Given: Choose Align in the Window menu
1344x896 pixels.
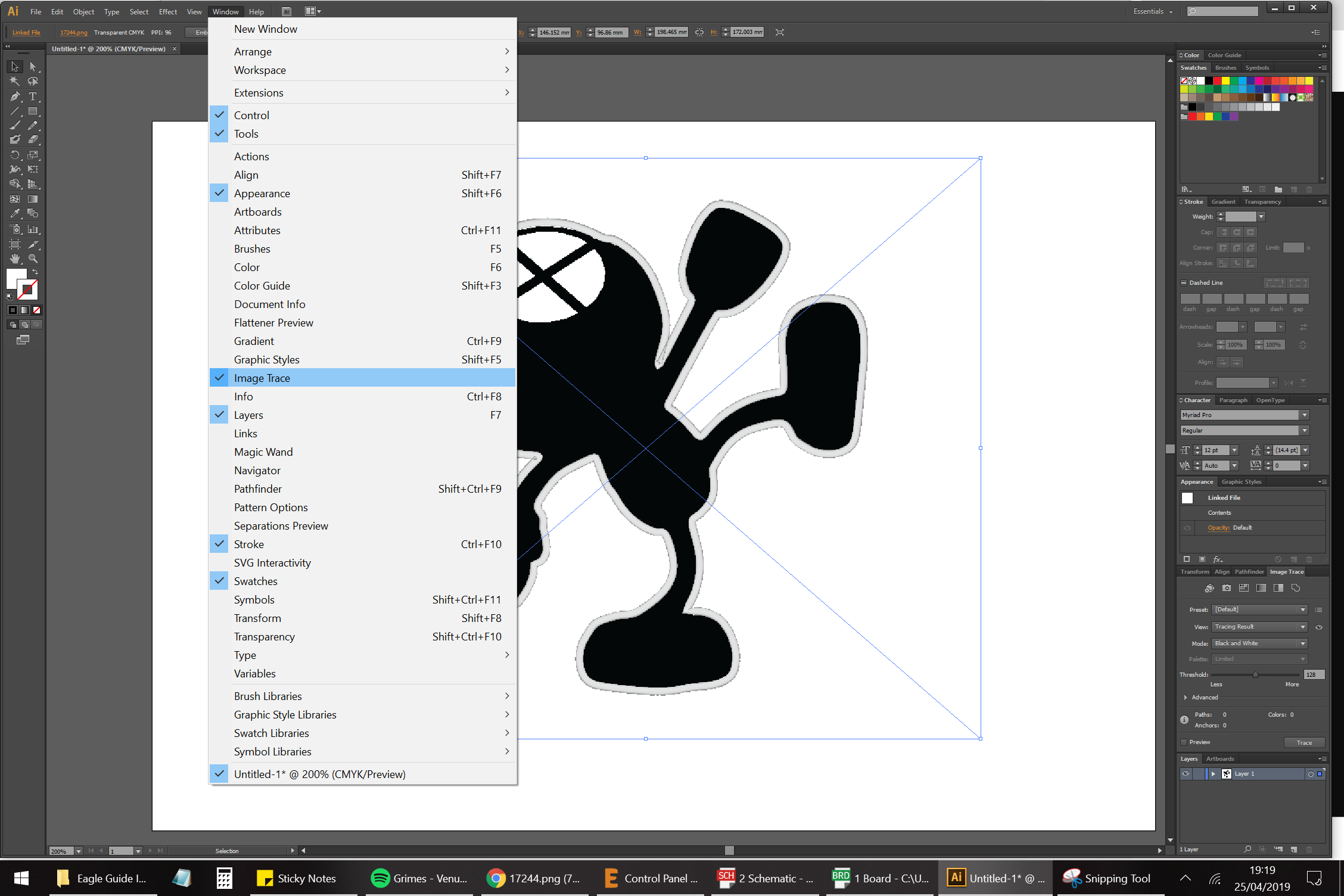Looking at the screenshot, I should click(362, 175).
